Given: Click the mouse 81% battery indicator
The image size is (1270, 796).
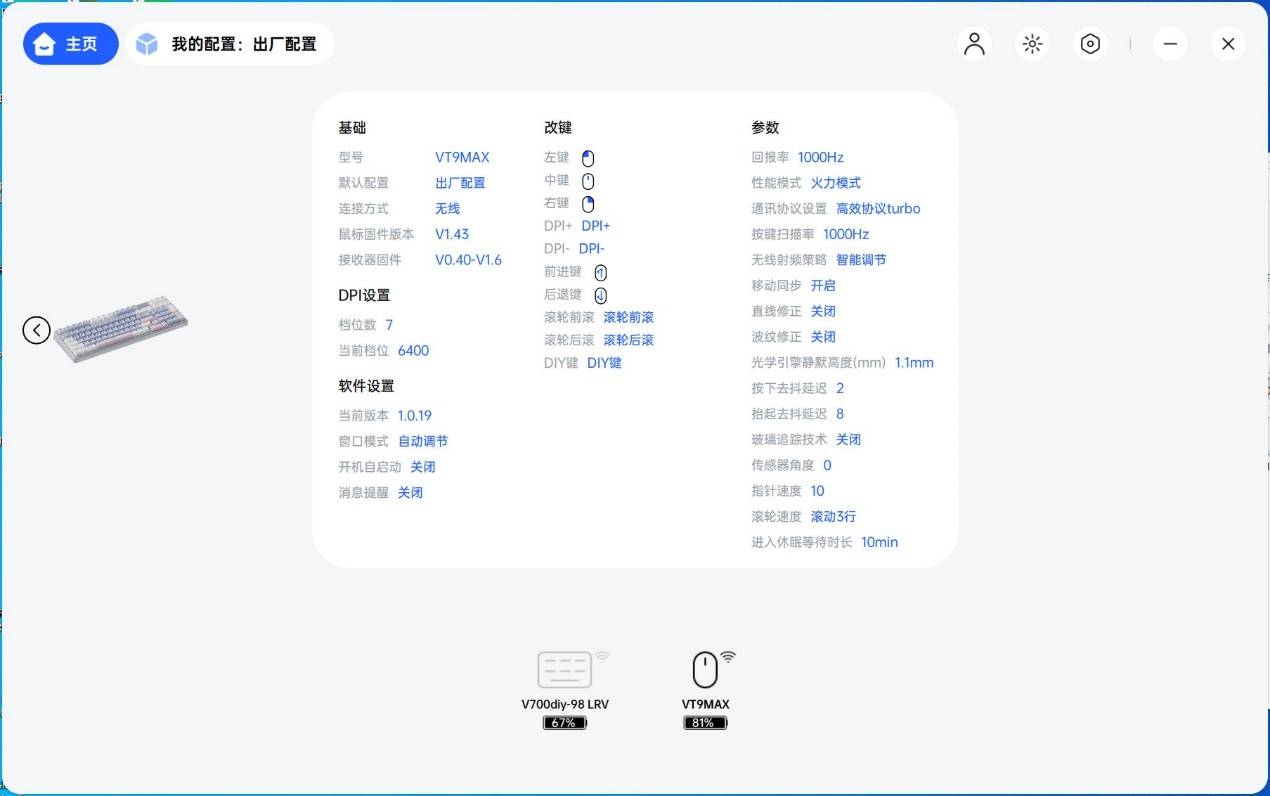Looking at the screenshot, I should (x=705, y=722).
